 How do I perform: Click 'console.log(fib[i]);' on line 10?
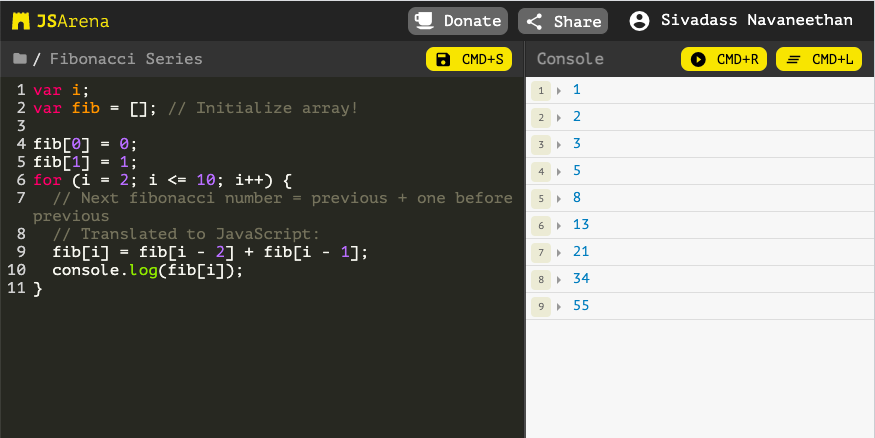tap(148, 270)
